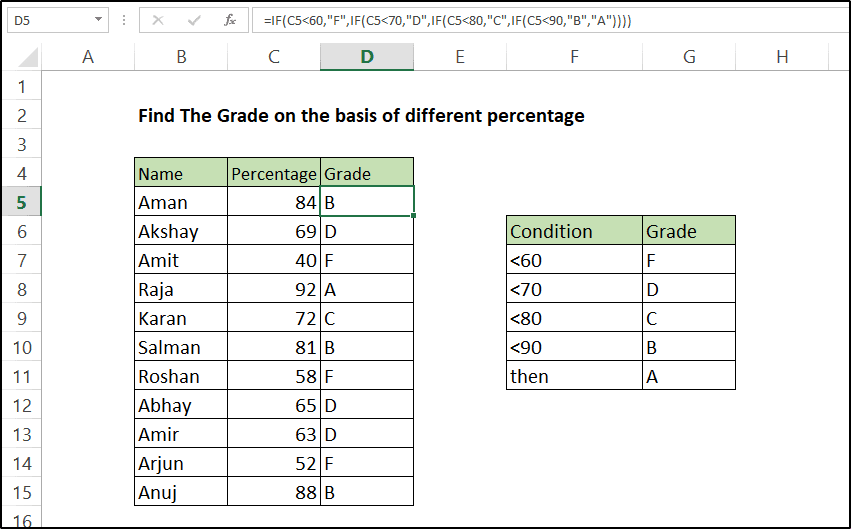Select column D header
The height and width of the screenshot is (529, 851).
pyautogui.click(x=367, y=57)
